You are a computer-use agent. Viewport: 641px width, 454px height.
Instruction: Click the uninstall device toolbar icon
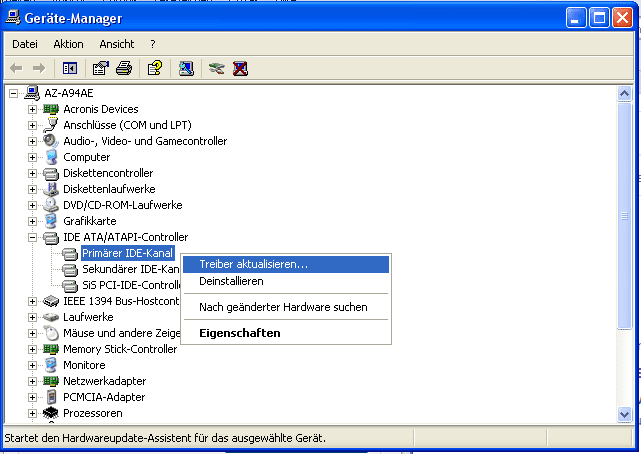(x=240, y=68)
